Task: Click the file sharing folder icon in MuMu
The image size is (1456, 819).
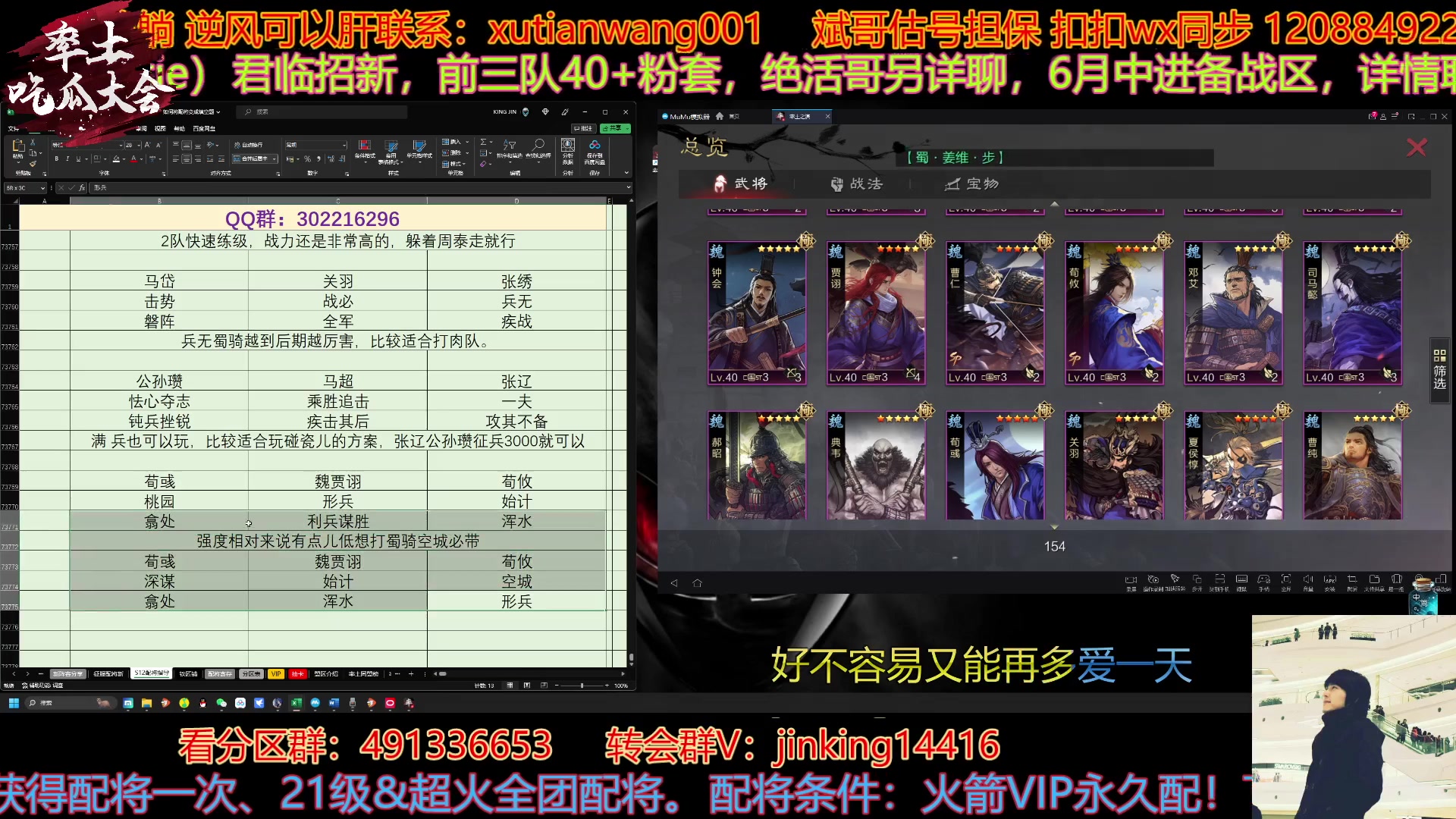Action: point(1374,579)
